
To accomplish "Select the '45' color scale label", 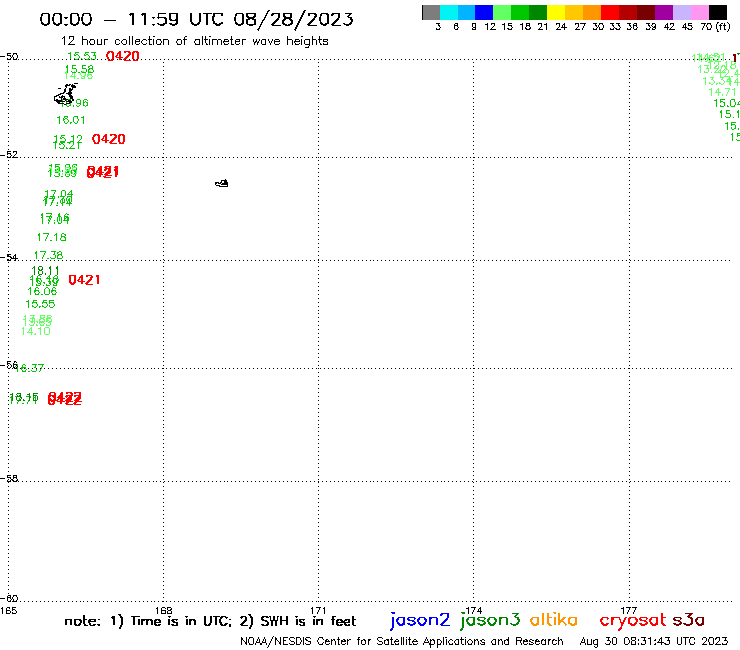I will coord(687,26).
